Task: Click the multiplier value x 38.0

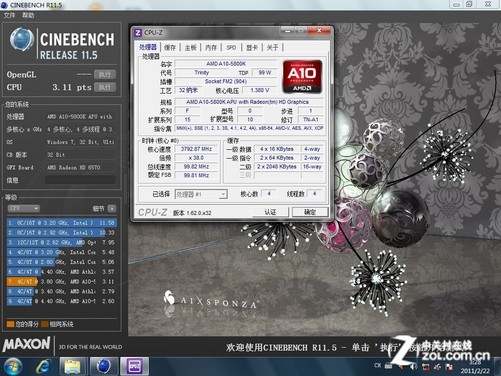Action: click(196, 158)
